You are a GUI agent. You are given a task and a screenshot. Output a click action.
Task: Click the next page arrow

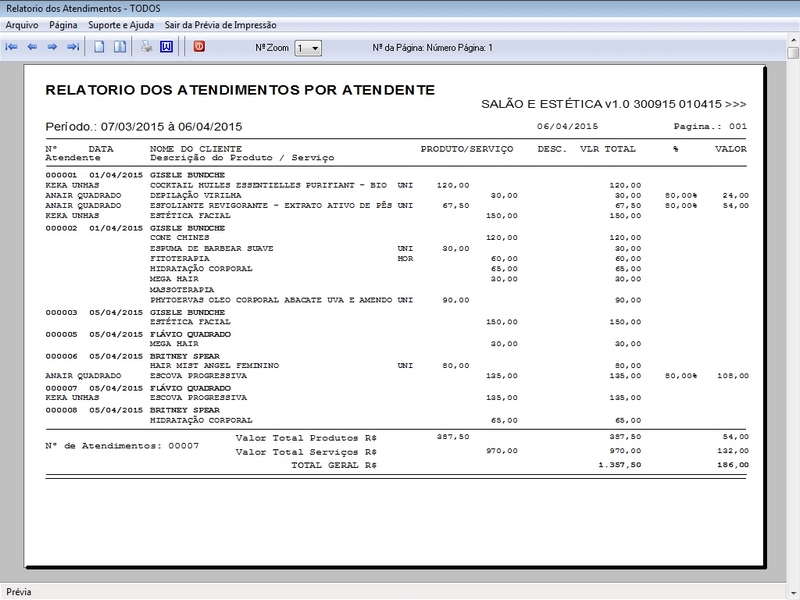(x=52, y=47)
